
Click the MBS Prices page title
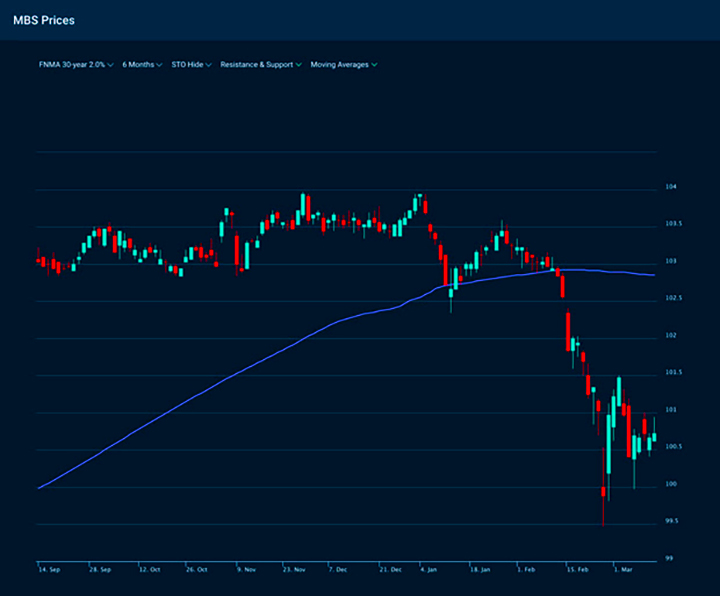click(x=43, y=20)
